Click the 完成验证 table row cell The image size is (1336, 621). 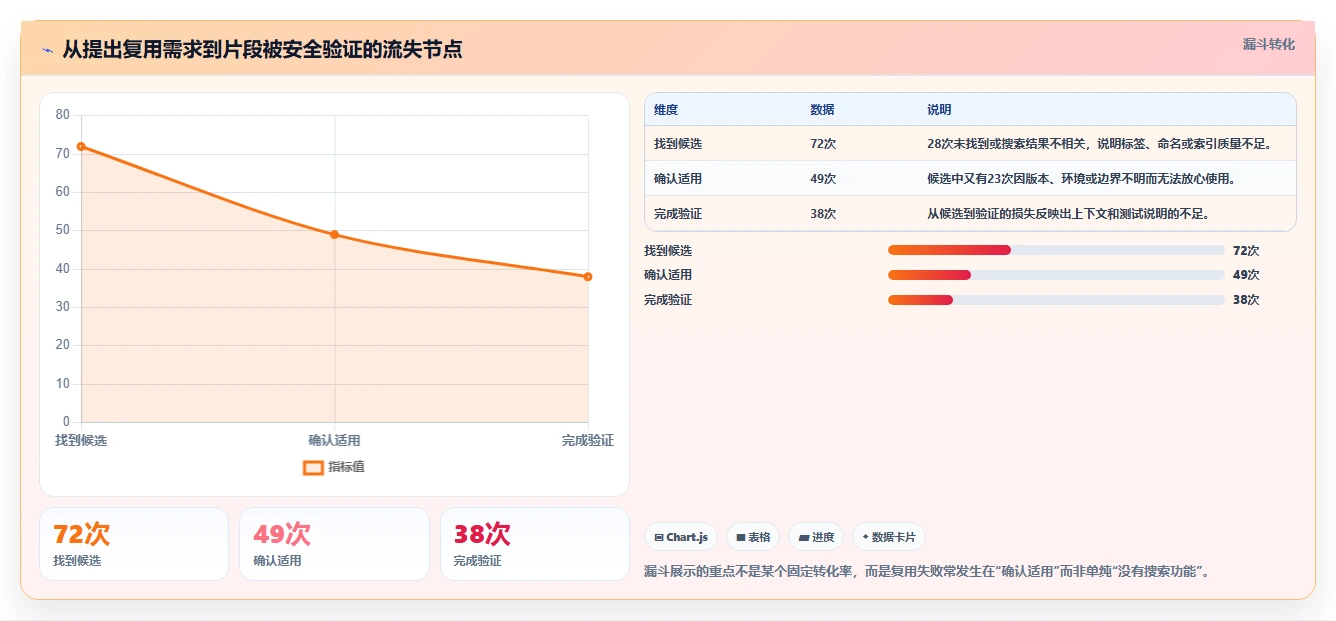coord(678,214)
